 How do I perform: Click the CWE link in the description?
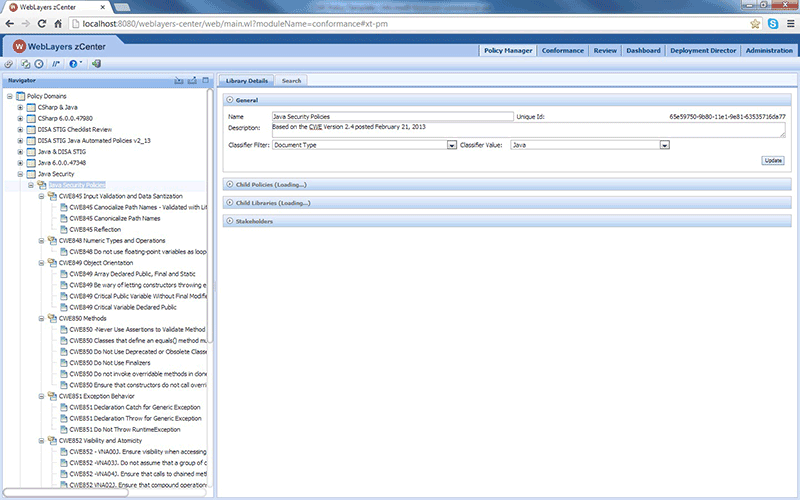[x=315, y=127]
